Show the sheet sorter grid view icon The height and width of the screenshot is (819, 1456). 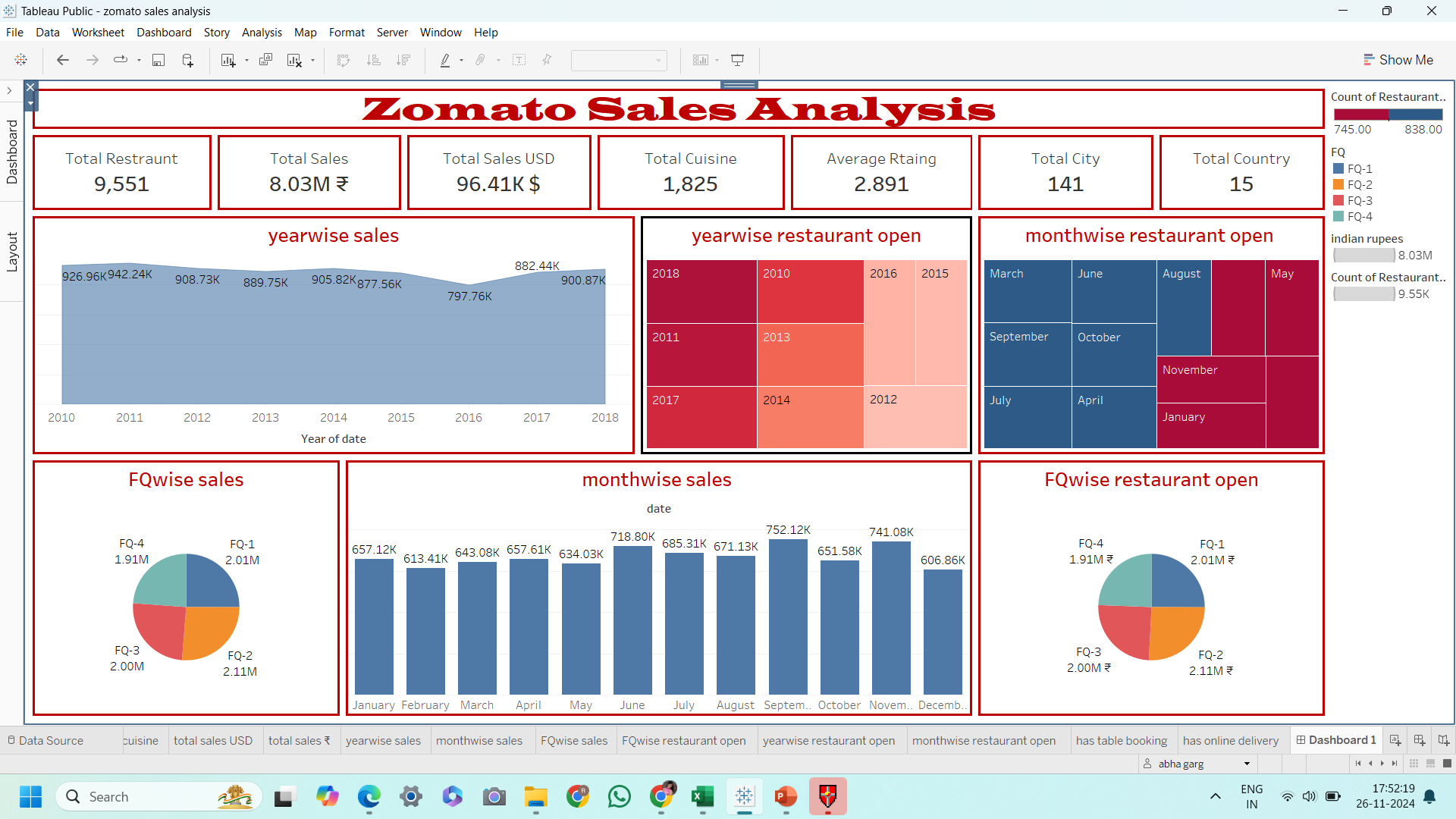(x=1414, y=764)
